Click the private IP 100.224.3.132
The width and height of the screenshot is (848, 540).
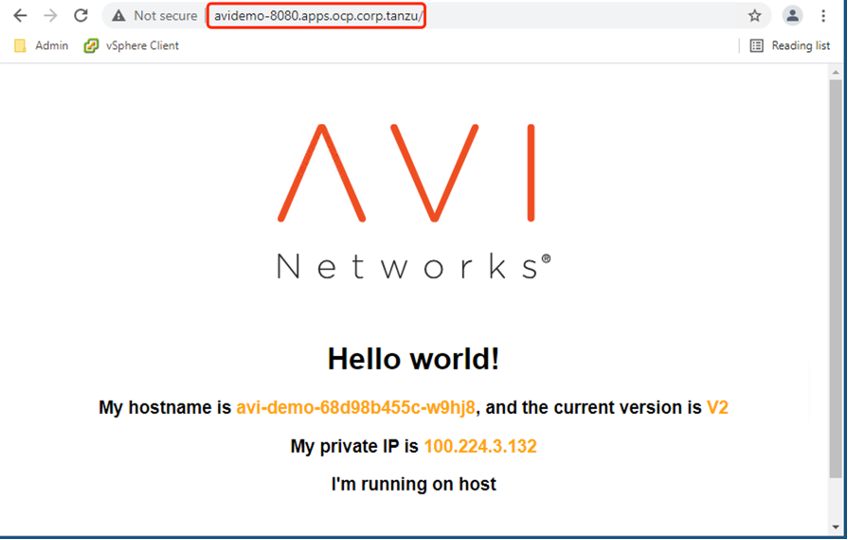click(480, 446)
